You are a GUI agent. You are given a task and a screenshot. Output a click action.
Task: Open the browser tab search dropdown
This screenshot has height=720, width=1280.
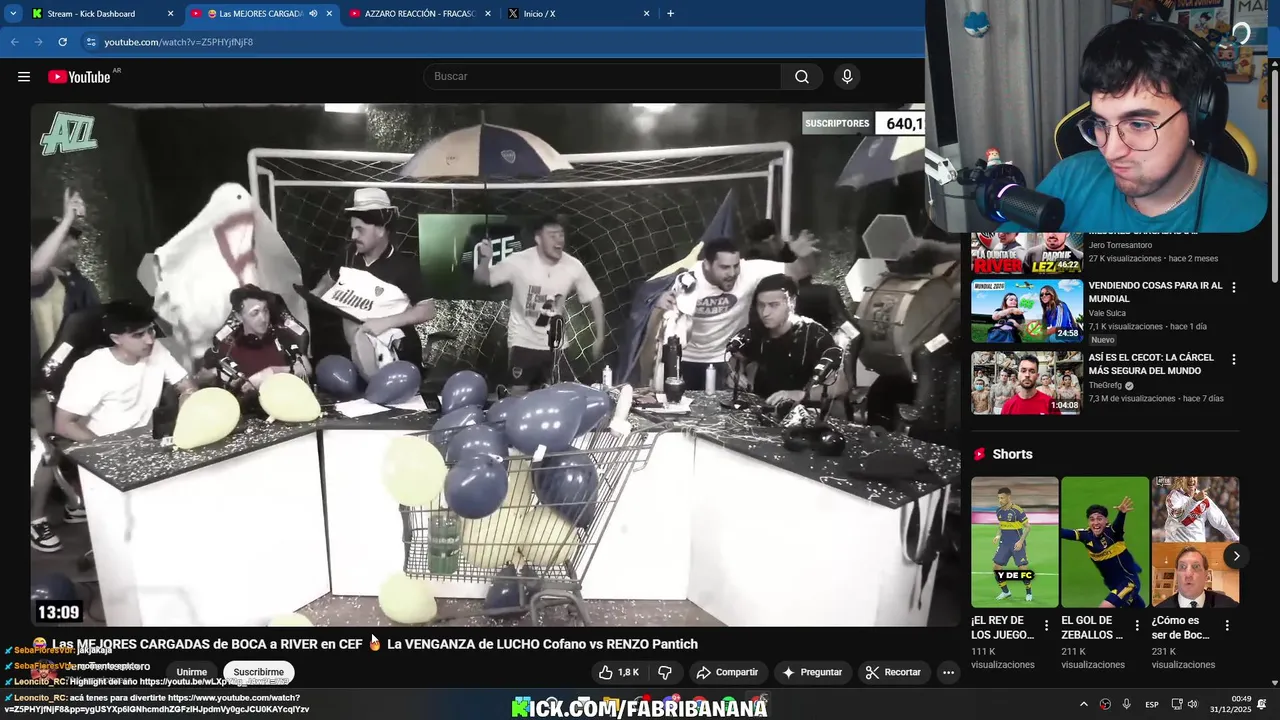click(13, 13)
